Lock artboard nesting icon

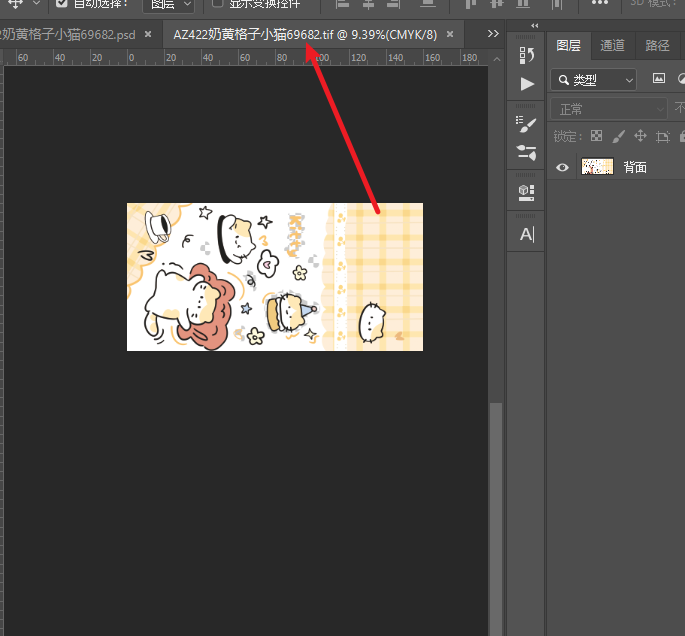click(x=663, y=137)
